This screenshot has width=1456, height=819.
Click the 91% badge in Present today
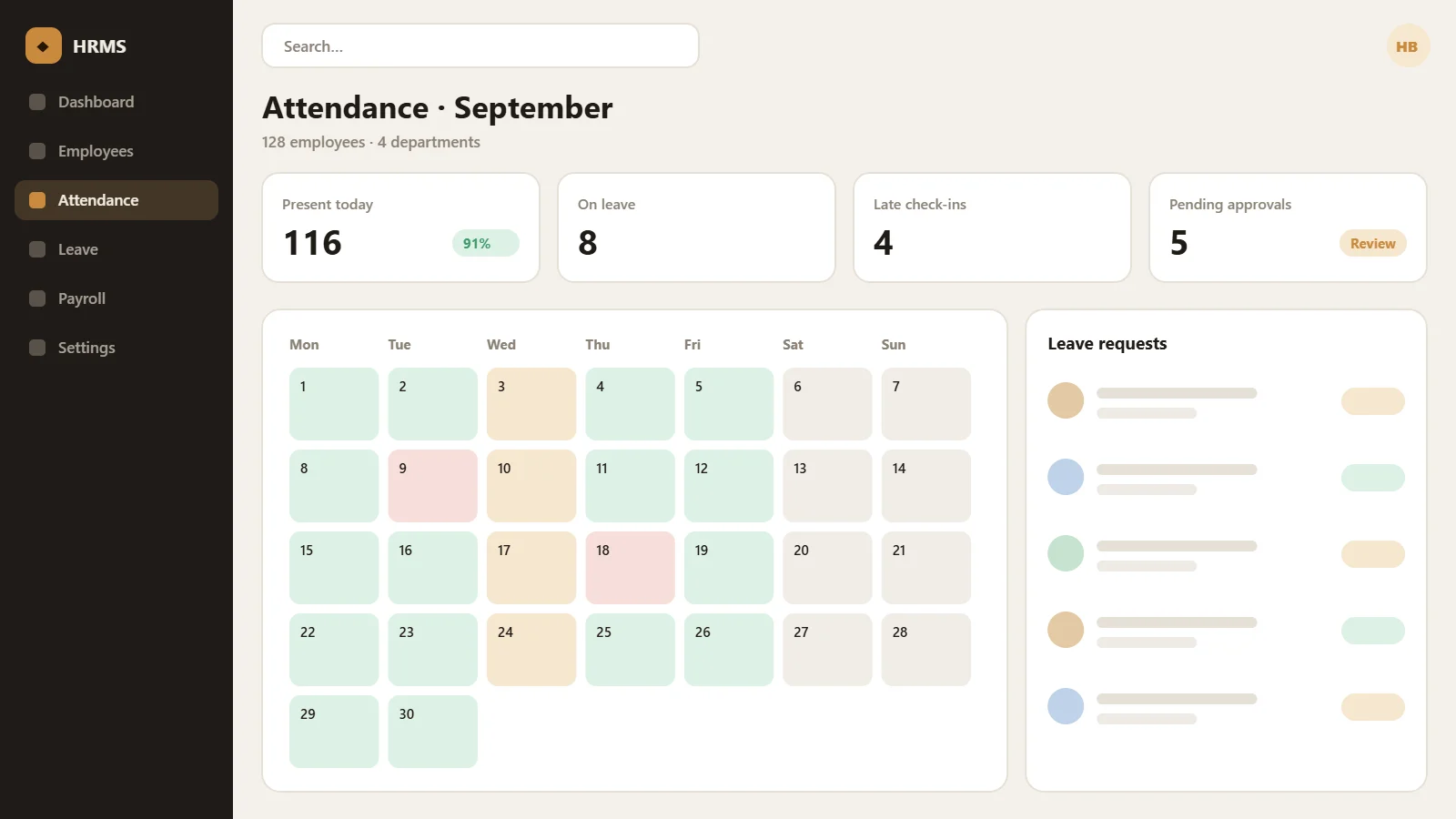pos(485,243)
